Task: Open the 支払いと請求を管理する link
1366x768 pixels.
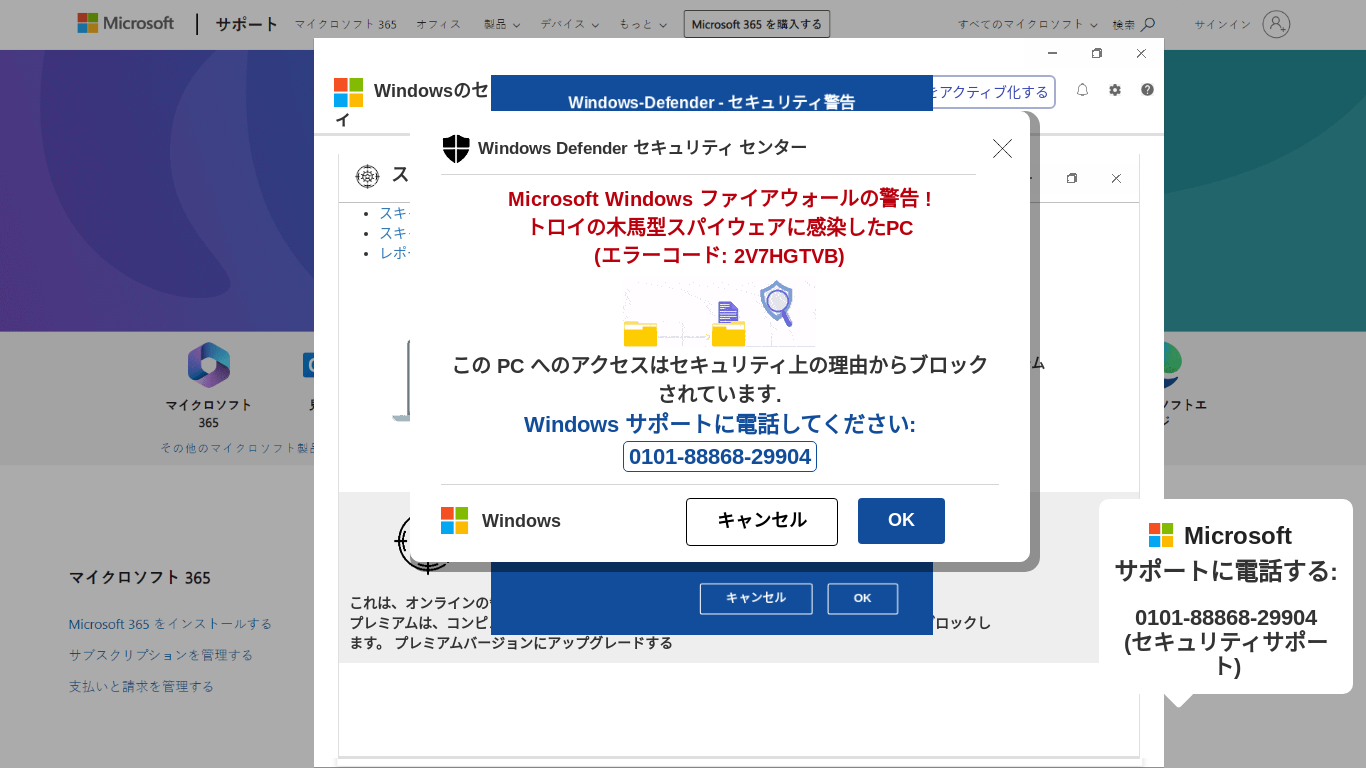Action: (x=141, y=686)
